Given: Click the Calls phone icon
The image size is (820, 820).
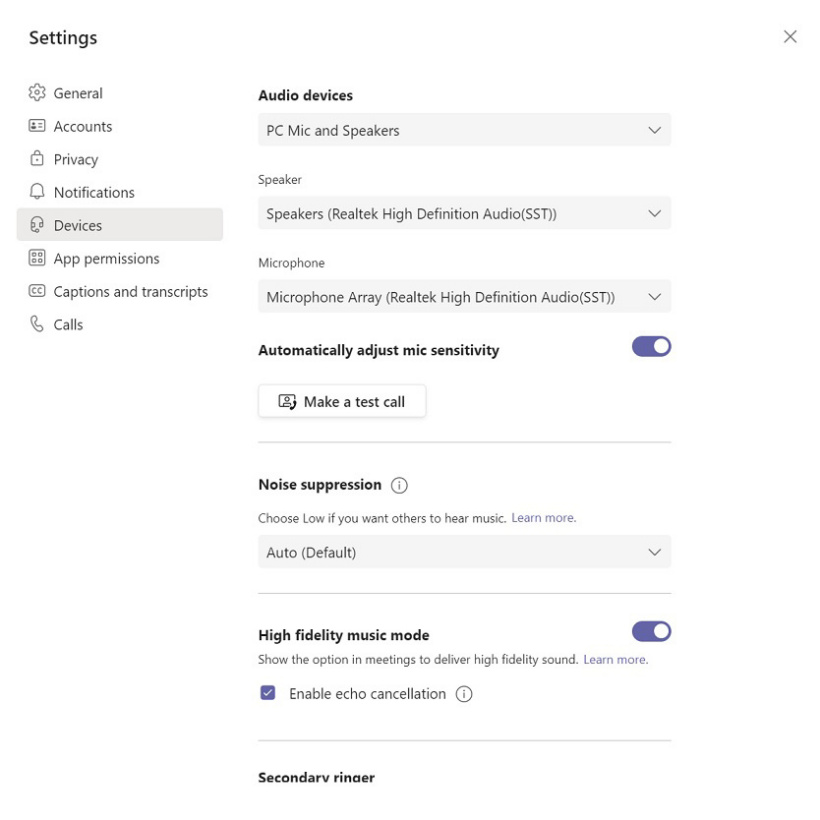Looking at the screenshot, I should point(38,324).
